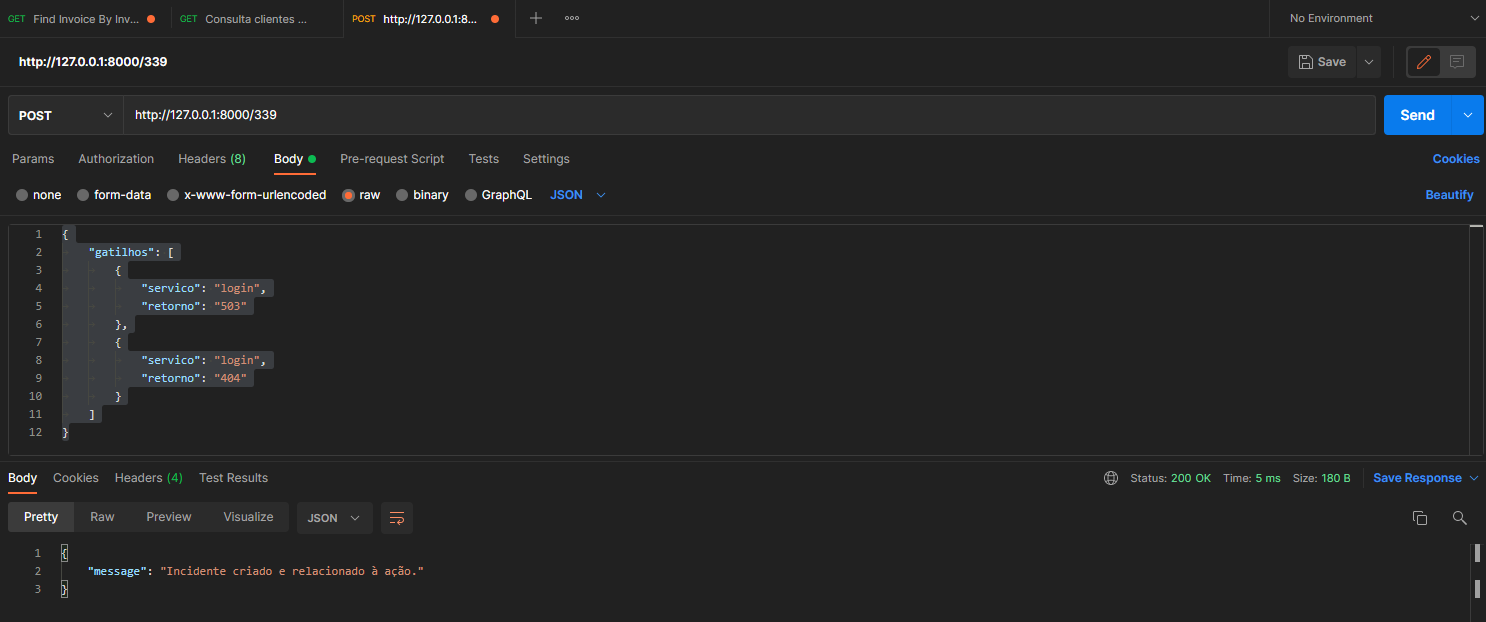1486x622 pixels.
Task: Click the Time: 5 ms label
Action: (x=1252, y=478)
